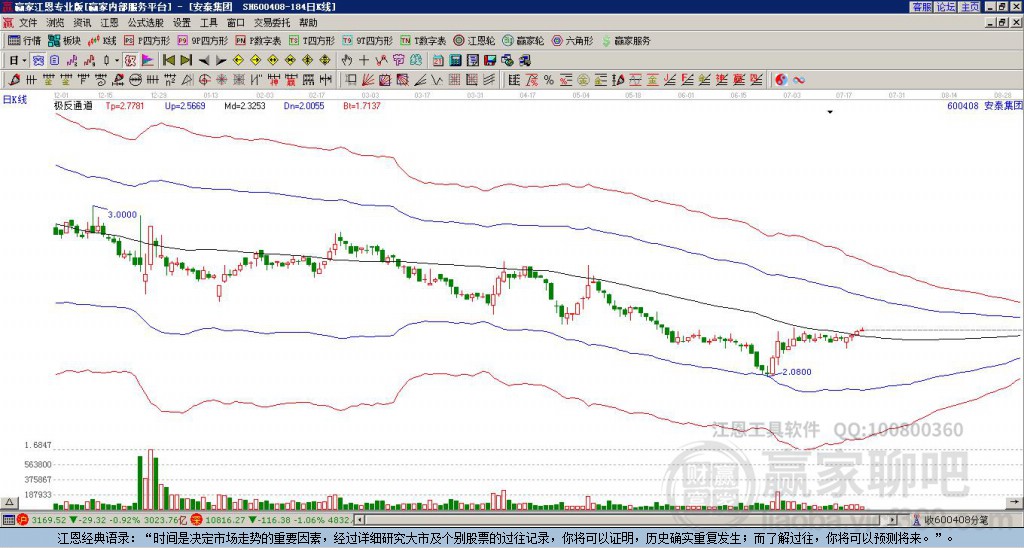Open the 板块 sector view

click(x=64, y=40)
